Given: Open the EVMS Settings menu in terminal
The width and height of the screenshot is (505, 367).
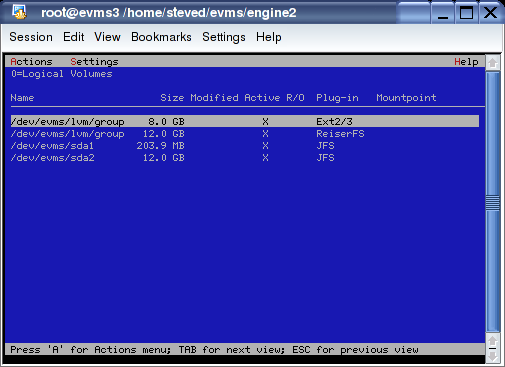Looking at the screenshot, I should [94, 62].
